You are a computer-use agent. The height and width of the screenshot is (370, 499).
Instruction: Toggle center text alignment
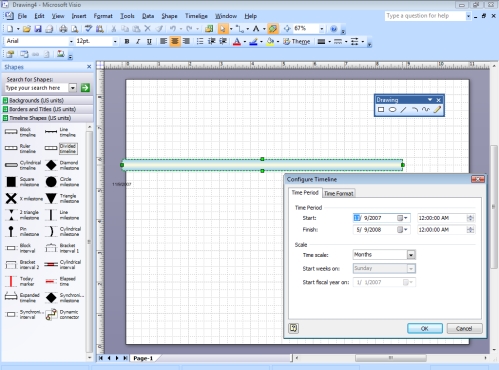175,41
